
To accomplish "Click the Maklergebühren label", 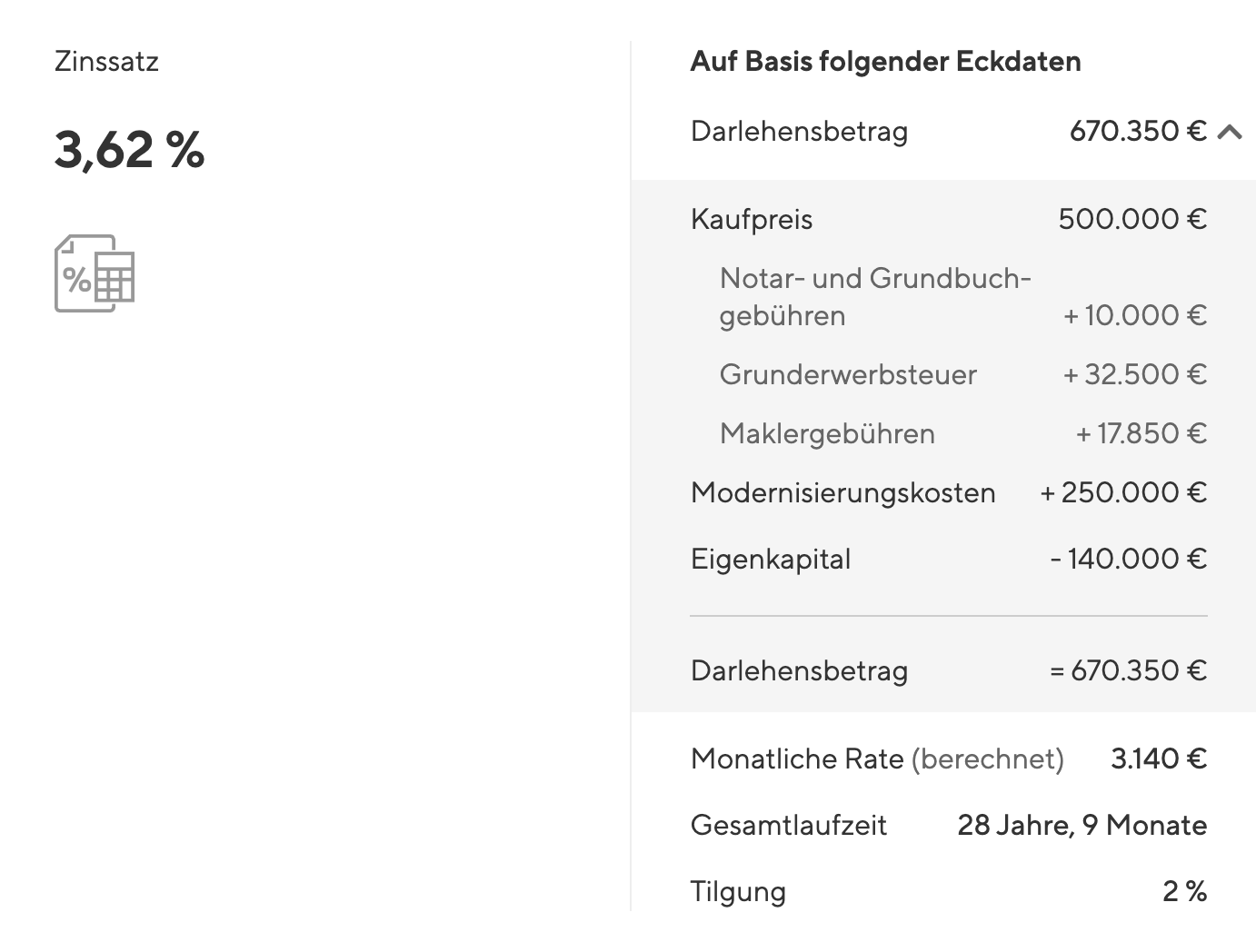I will pos(827,433).
